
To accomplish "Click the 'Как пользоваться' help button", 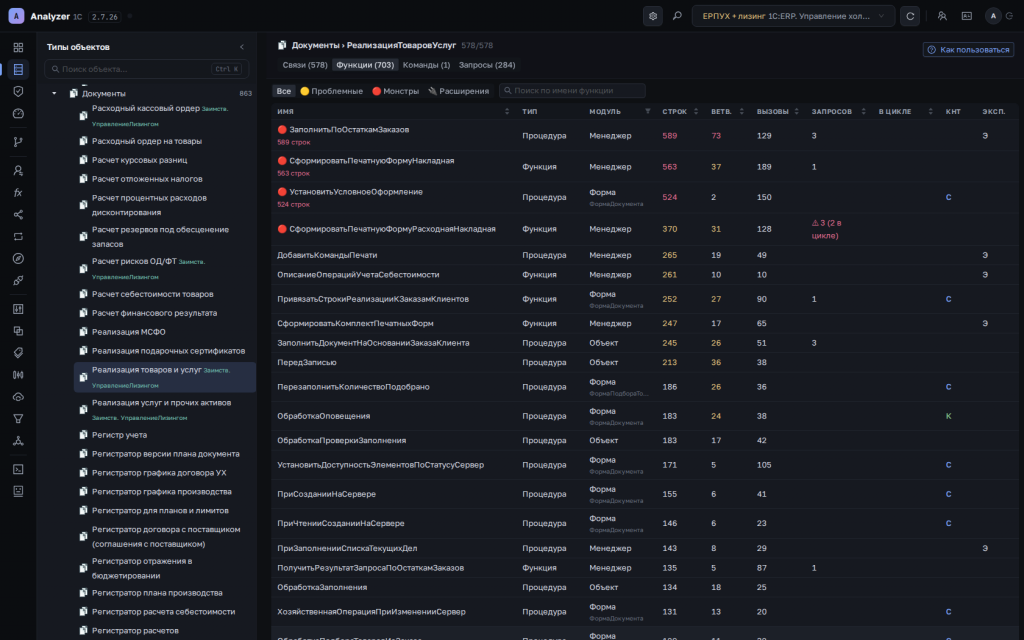I will pyautogui.click(x=968, y=50).
